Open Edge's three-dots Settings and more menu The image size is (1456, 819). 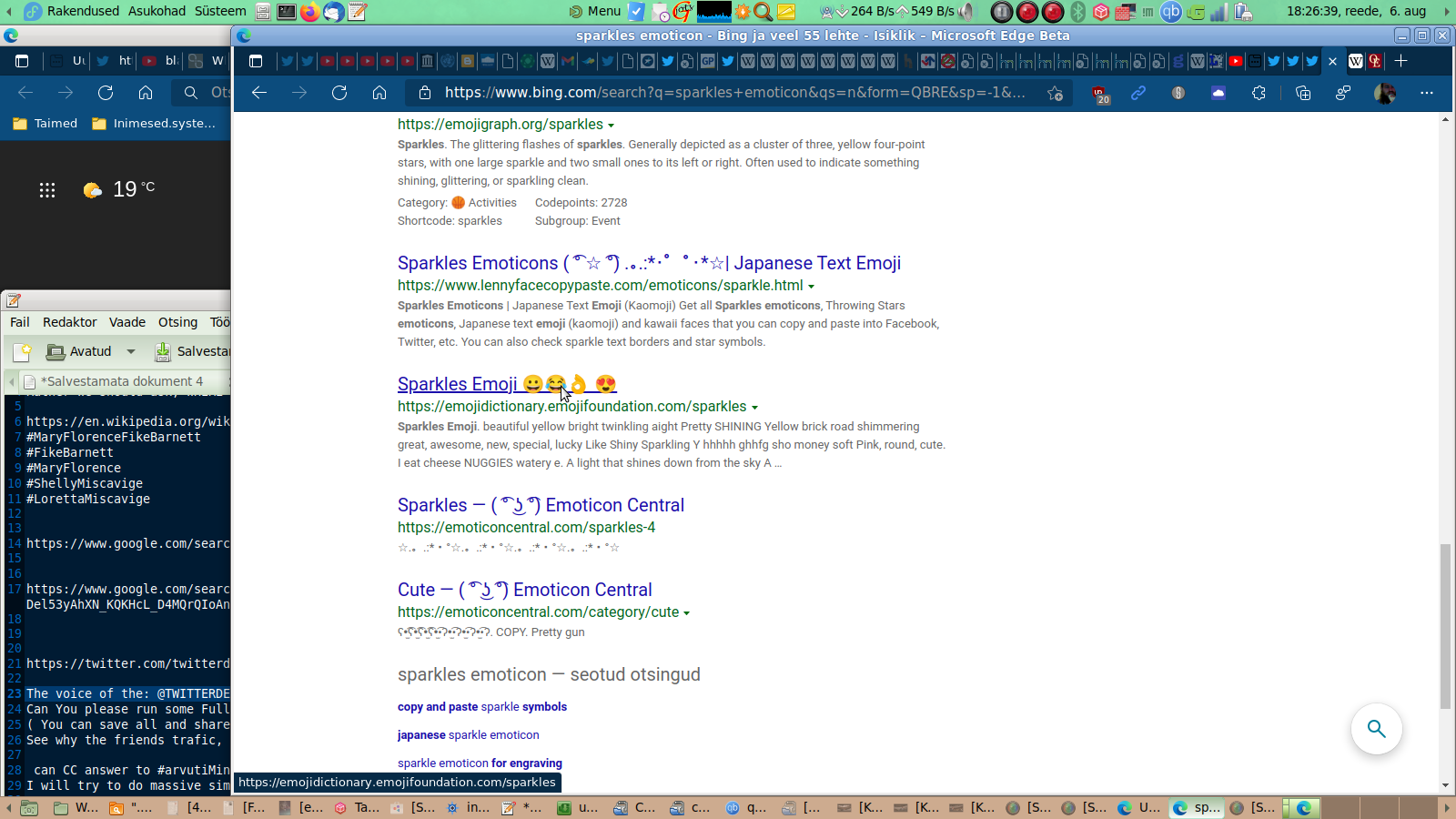[1426, 93]
